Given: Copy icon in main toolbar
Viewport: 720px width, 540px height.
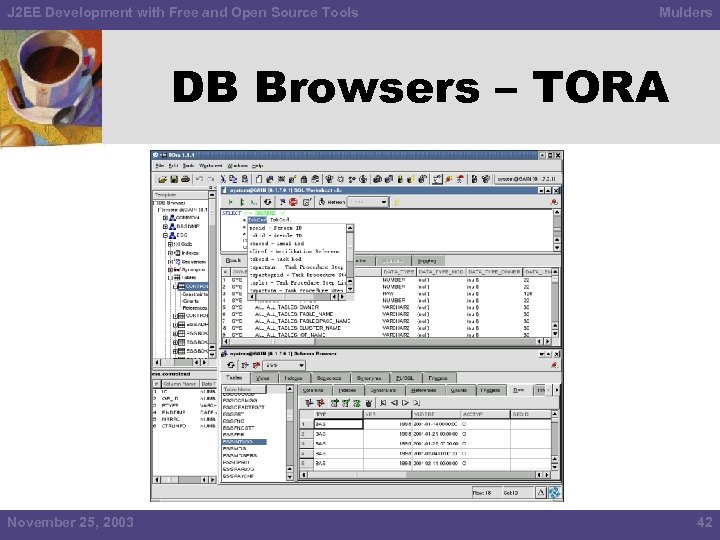Looking at the screenshot, I should pyautogui.click(x=233, y=179).
